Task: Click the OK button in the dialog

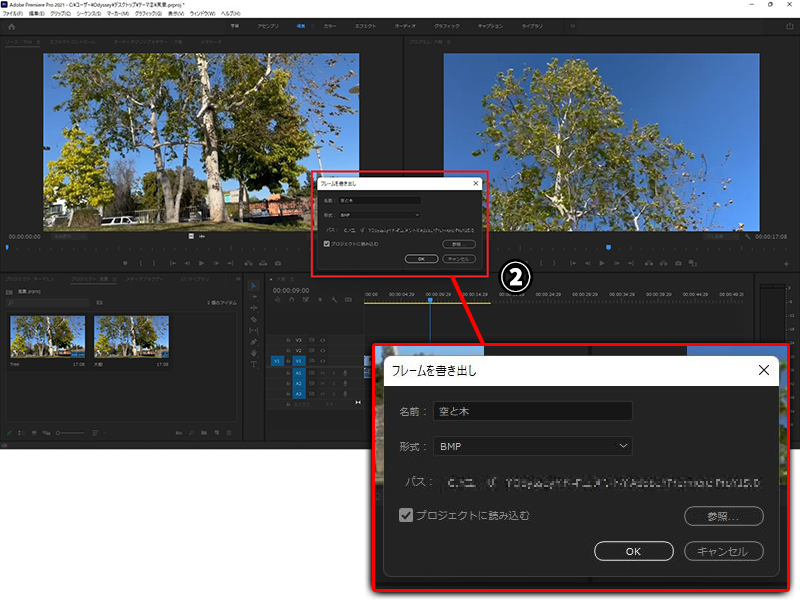Action: click(x=632, y=551)
